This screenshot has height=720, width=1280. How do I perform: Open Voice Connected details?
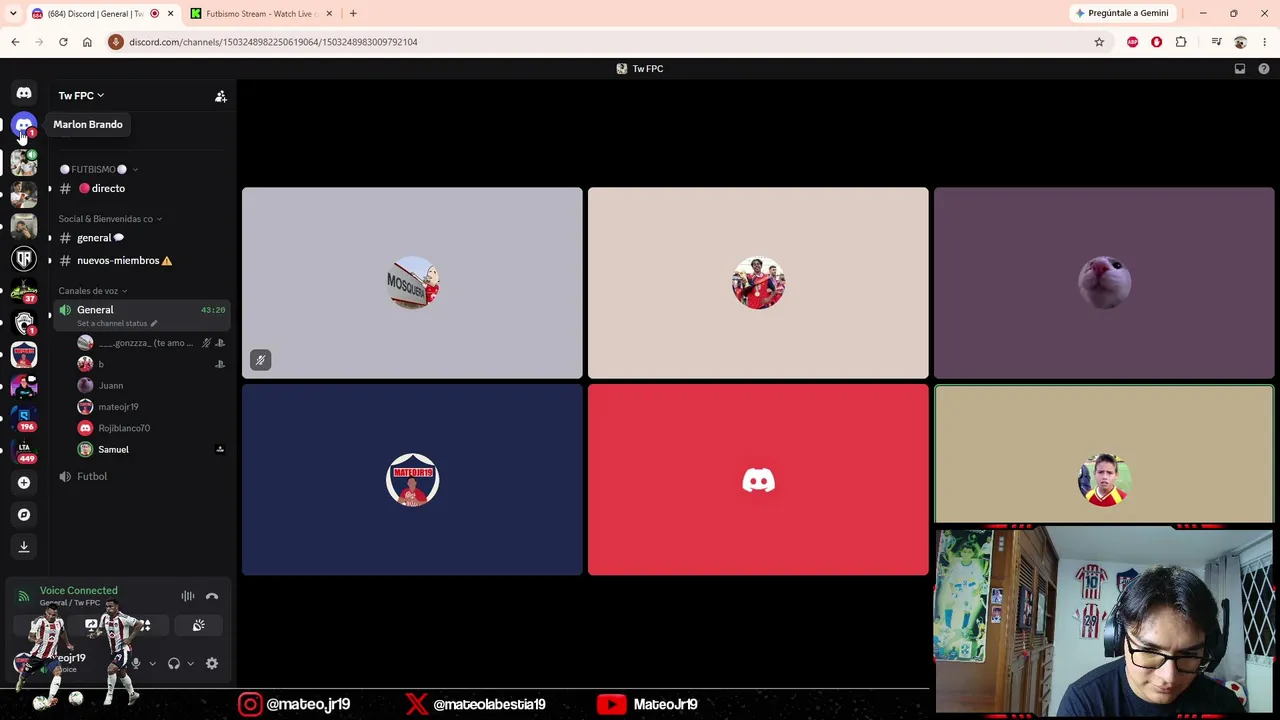[79, 591]
